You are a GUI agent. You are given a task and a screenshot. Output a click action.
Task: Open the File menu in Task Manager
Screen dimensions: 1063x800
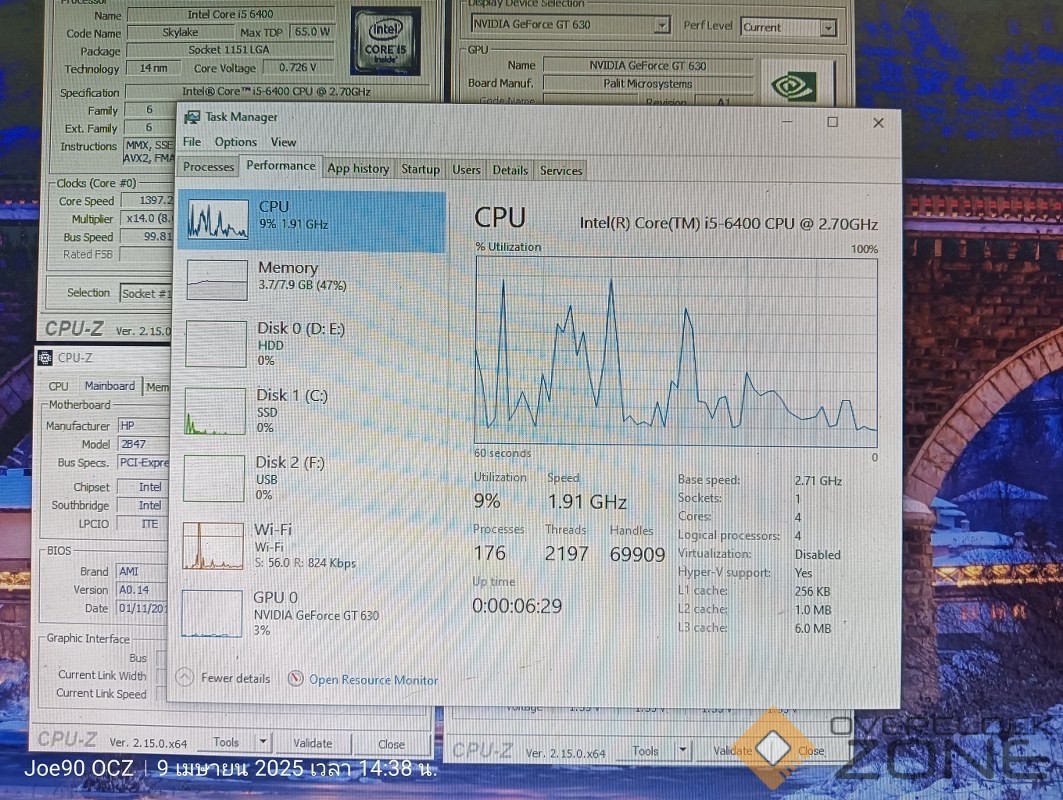pos(192,142)
